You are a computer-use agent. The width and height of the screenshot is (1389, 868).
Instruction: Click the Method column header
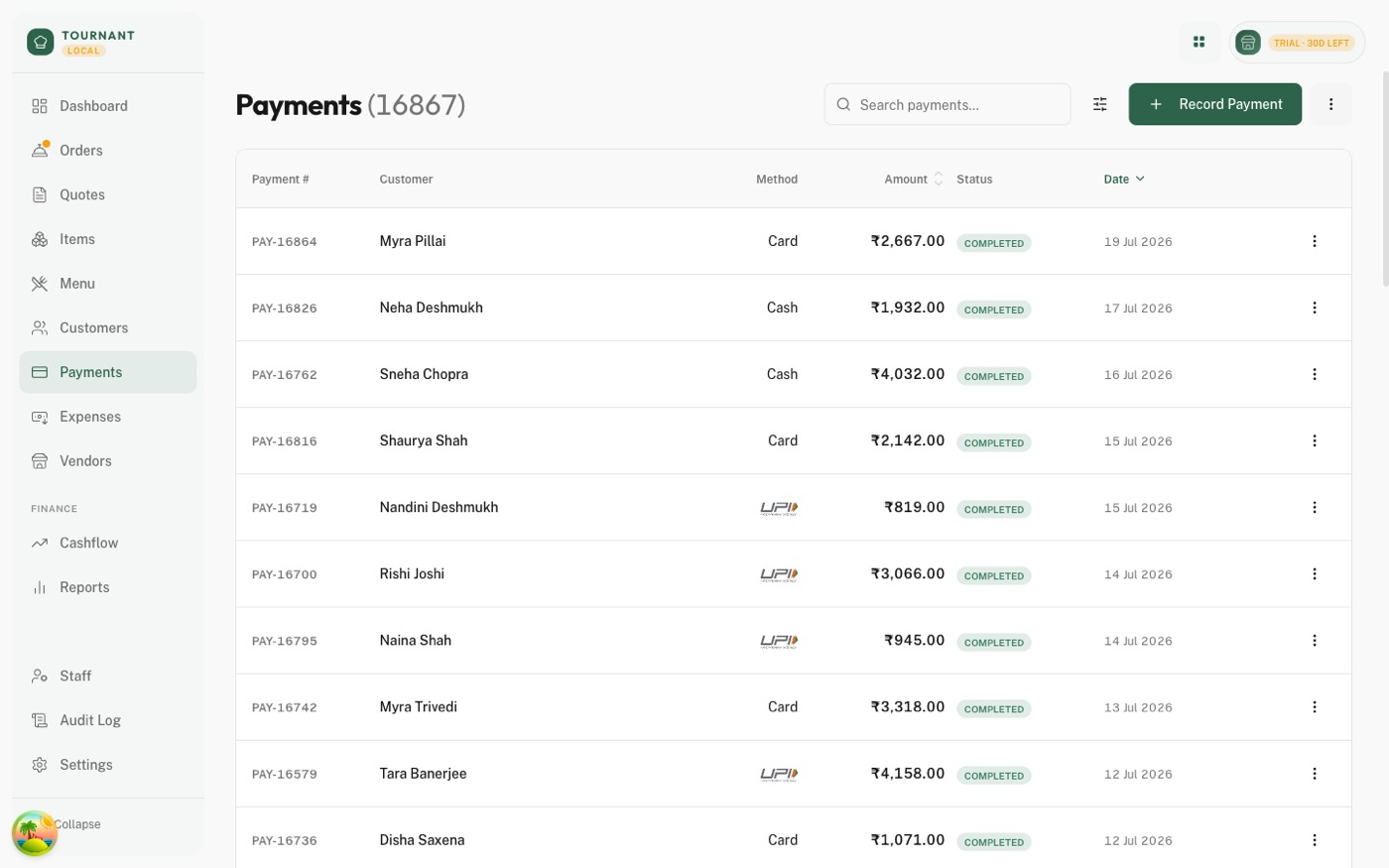pyautogui.click(x=777, y=180)
